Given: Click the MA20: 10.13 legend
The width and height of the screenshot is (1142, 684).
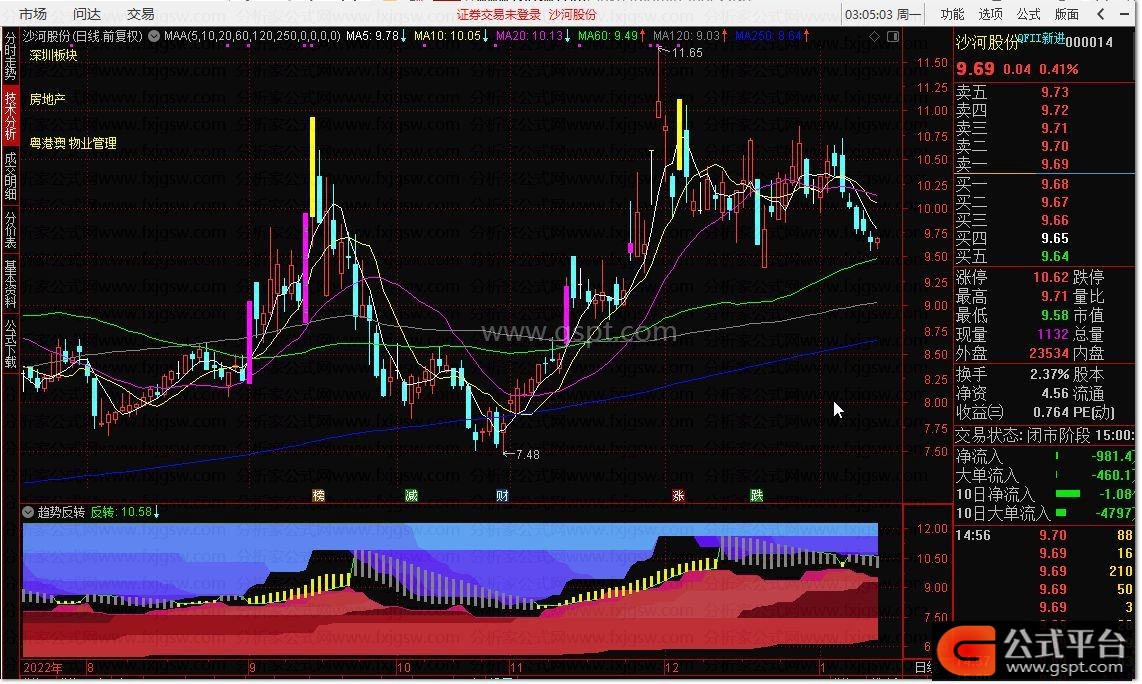Looking at the screenshot, I should (x=533, y=36).
